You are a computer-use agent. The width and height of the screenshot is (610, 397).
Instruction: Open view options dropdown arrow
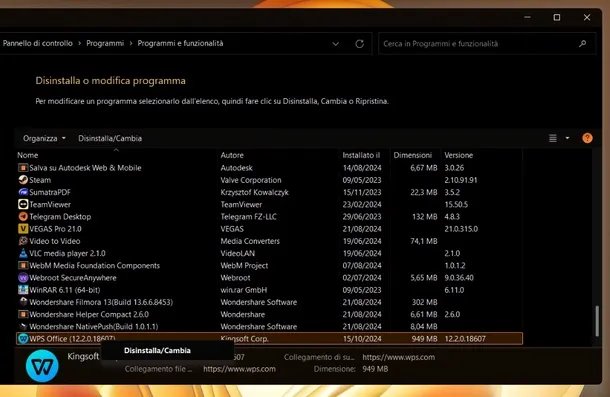[567, 138]
